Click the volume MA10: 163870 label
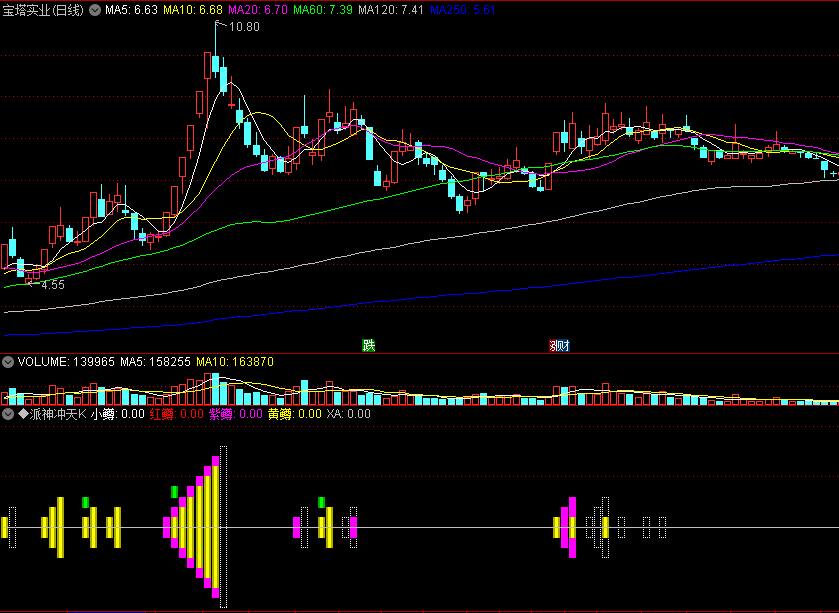Screen dimensions: 839x613 (235, 362)
